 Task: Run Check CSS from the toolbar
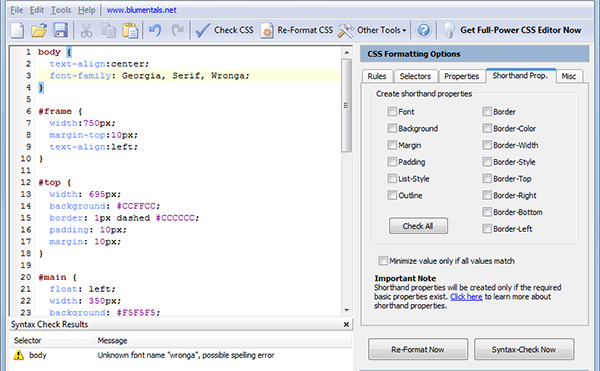click(224, 30)
